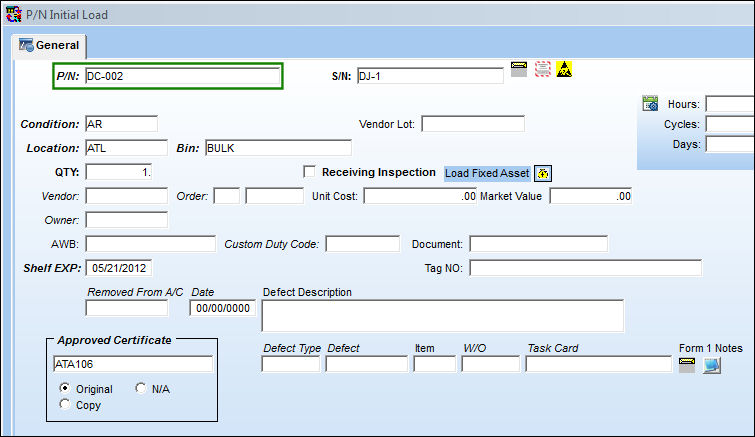Click the Vendor input field
755x437 pixels.
127,196
